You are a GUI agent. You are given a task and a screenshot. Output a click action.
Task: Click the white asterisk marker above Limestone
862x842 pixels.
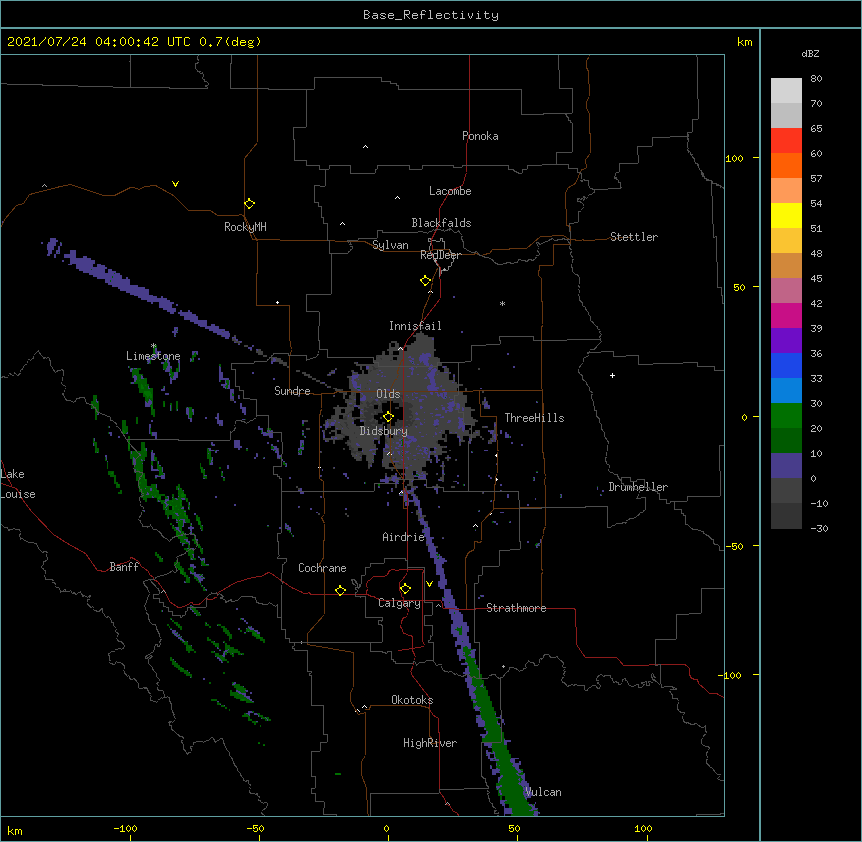pyautogui.click(x=154, y=346)
